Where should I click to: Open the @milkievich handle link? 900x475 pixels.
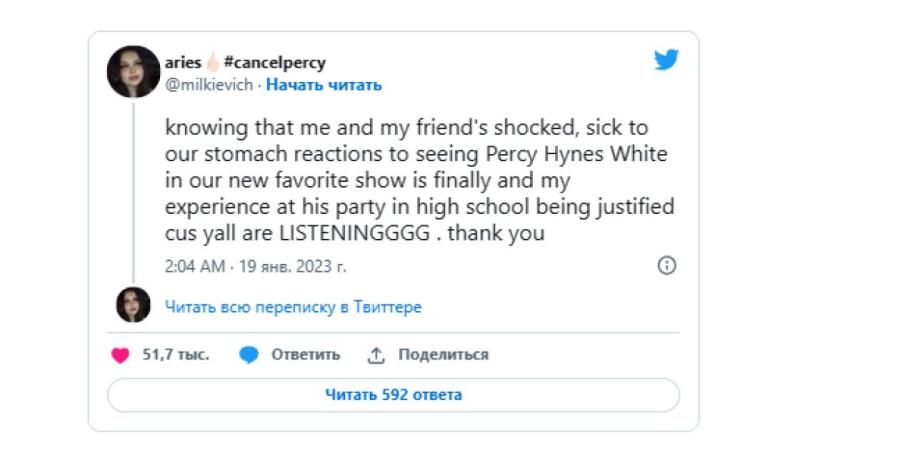pos(209,85)
